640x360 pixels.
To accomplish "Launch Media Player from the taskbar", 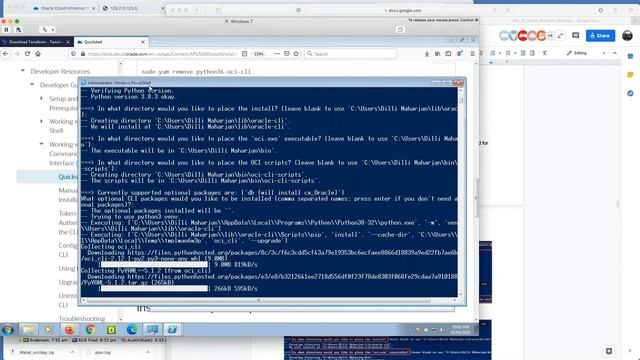I will (48, 329).
